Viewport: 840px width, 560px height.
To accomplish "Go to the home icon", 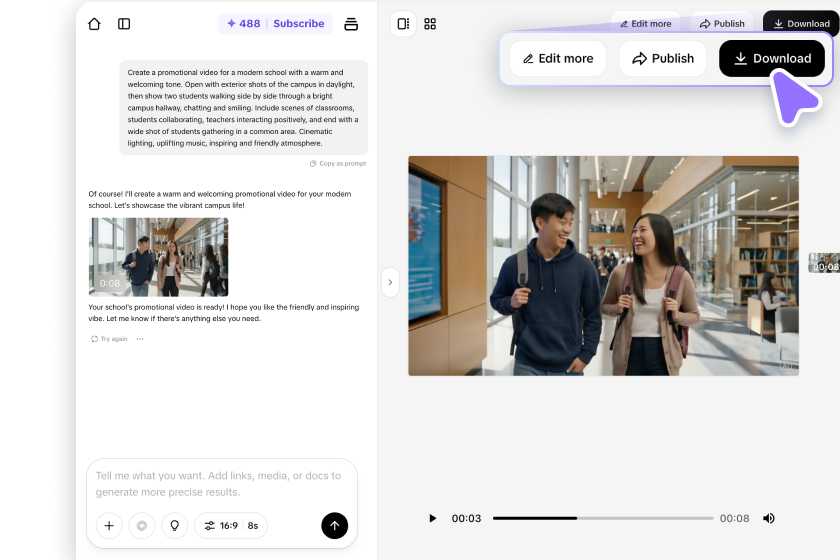I will 94,24.
